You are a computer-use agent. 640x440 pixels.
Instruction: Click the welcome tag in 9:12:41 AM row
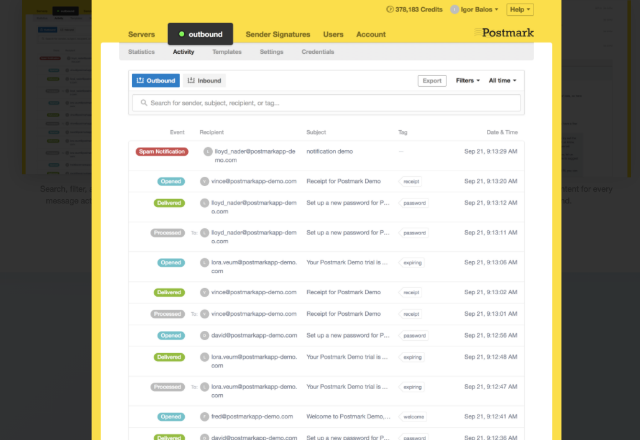413,417
